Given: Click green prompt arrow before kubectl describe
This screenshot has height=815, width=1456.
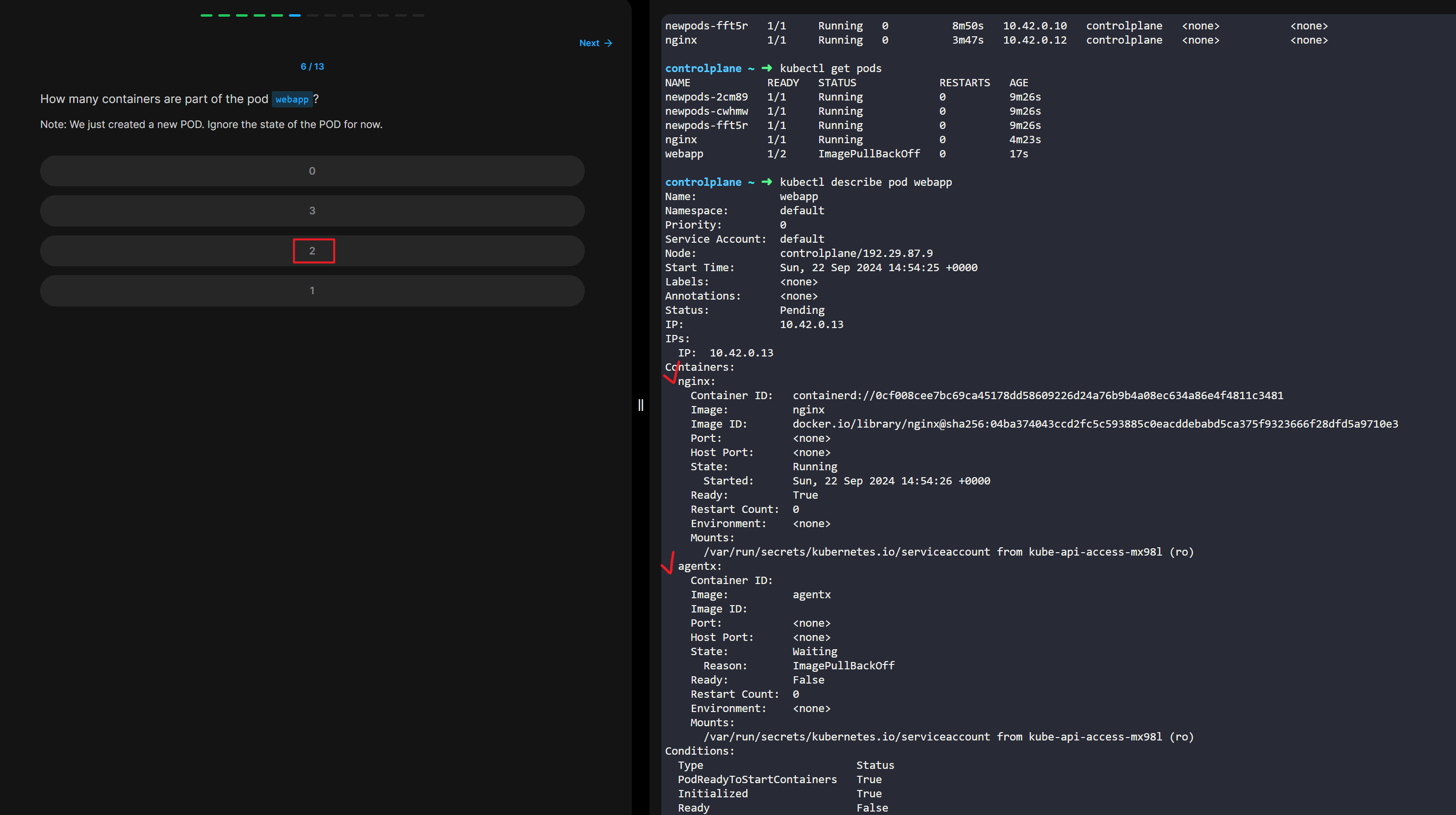Looking at the screenshot, I should (766, 182).
